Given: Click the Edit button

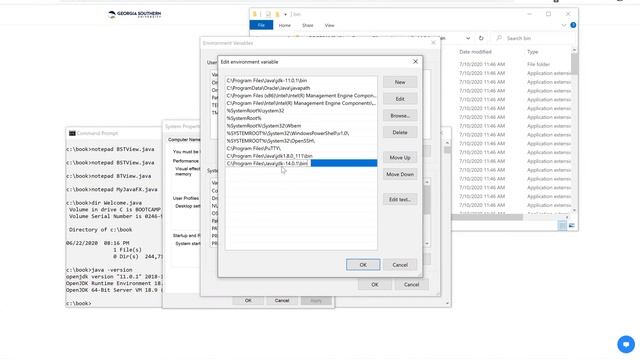Looking at the screenshot, I should click(400, 99).
